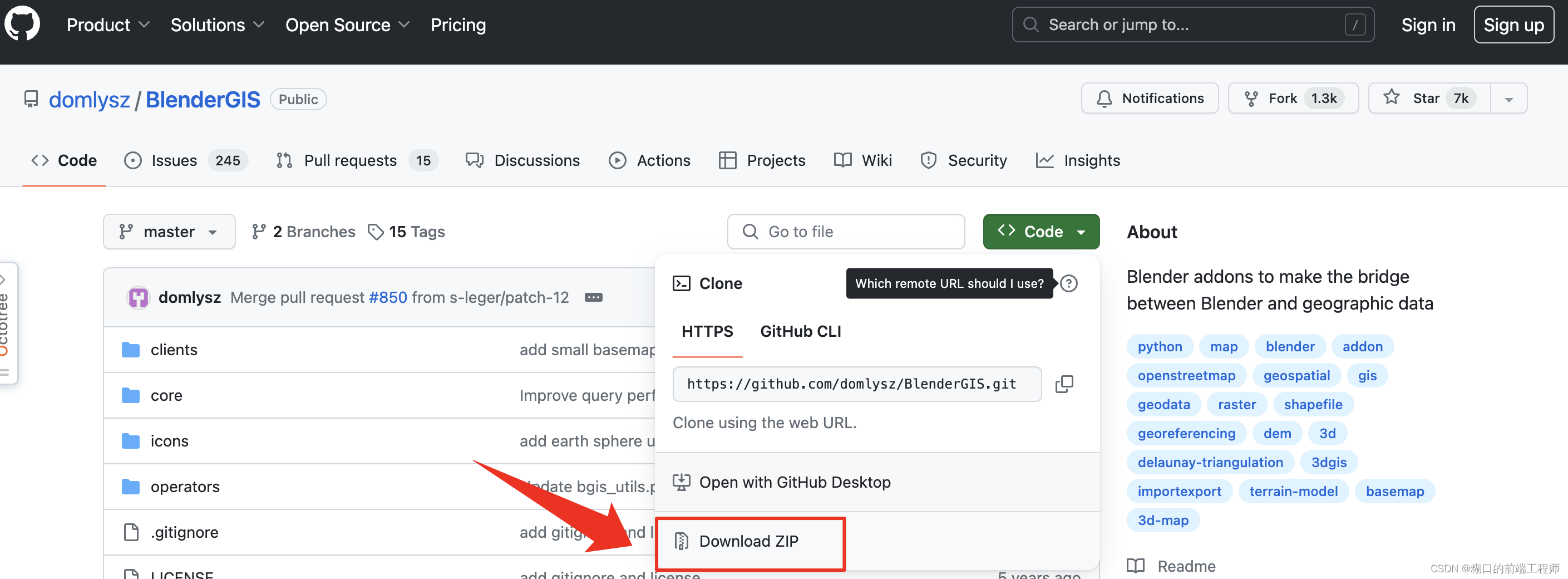The width and height of the screenshot is (1568, 579).
Task: Click the core folder icon
Action: click(130, 396)
